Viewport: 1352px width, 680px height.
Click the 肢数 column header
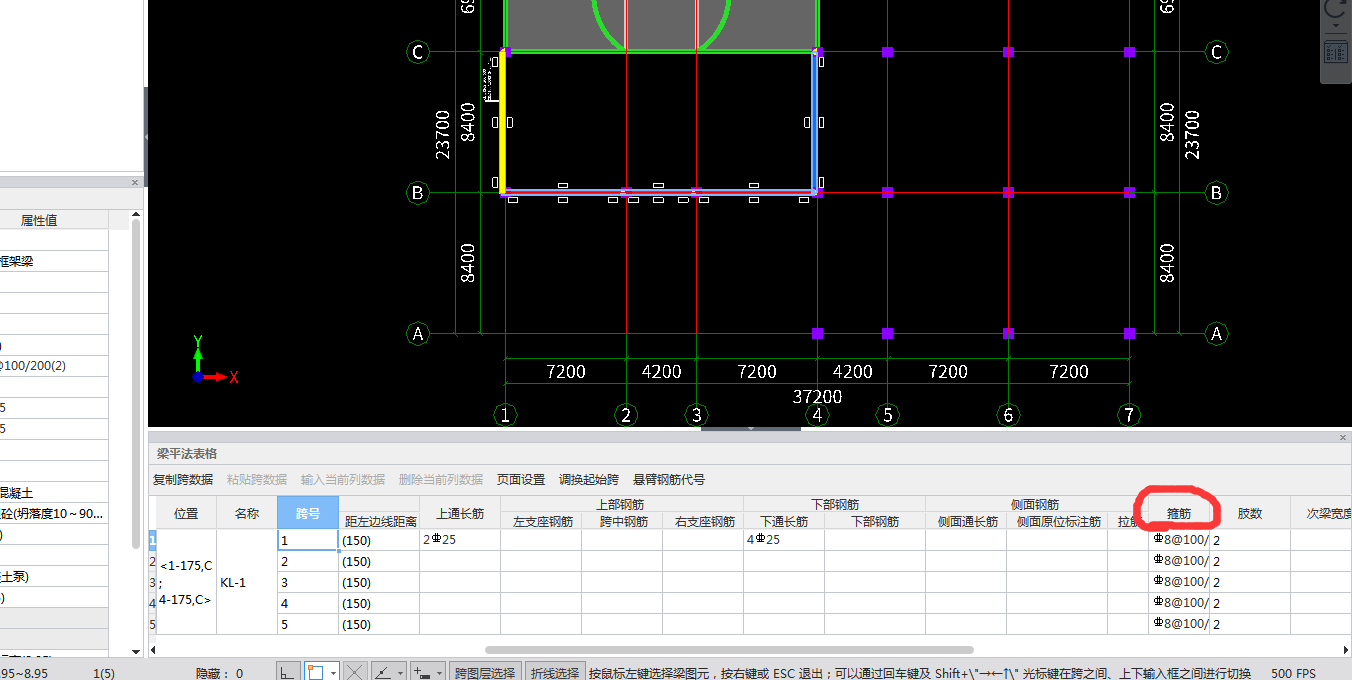1250,512
